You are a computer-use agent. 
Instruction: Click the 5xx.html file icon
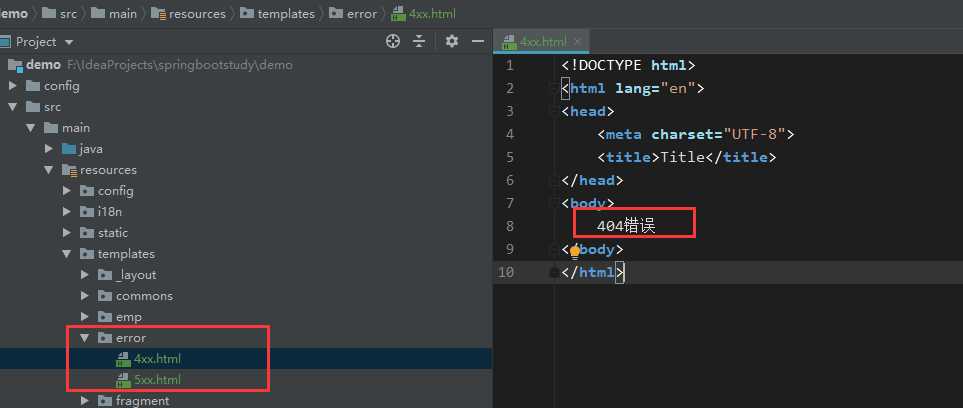pos(124,380)
